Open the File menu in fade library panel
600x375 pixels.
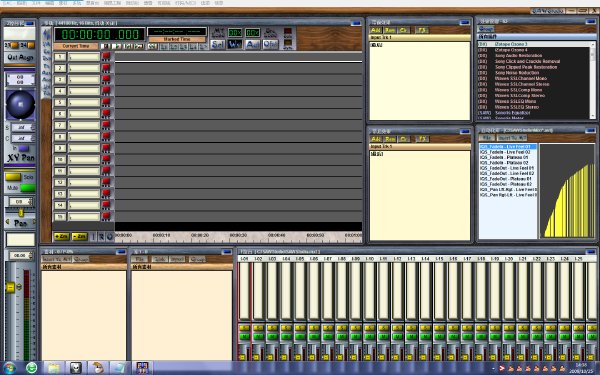pos(487,138)
